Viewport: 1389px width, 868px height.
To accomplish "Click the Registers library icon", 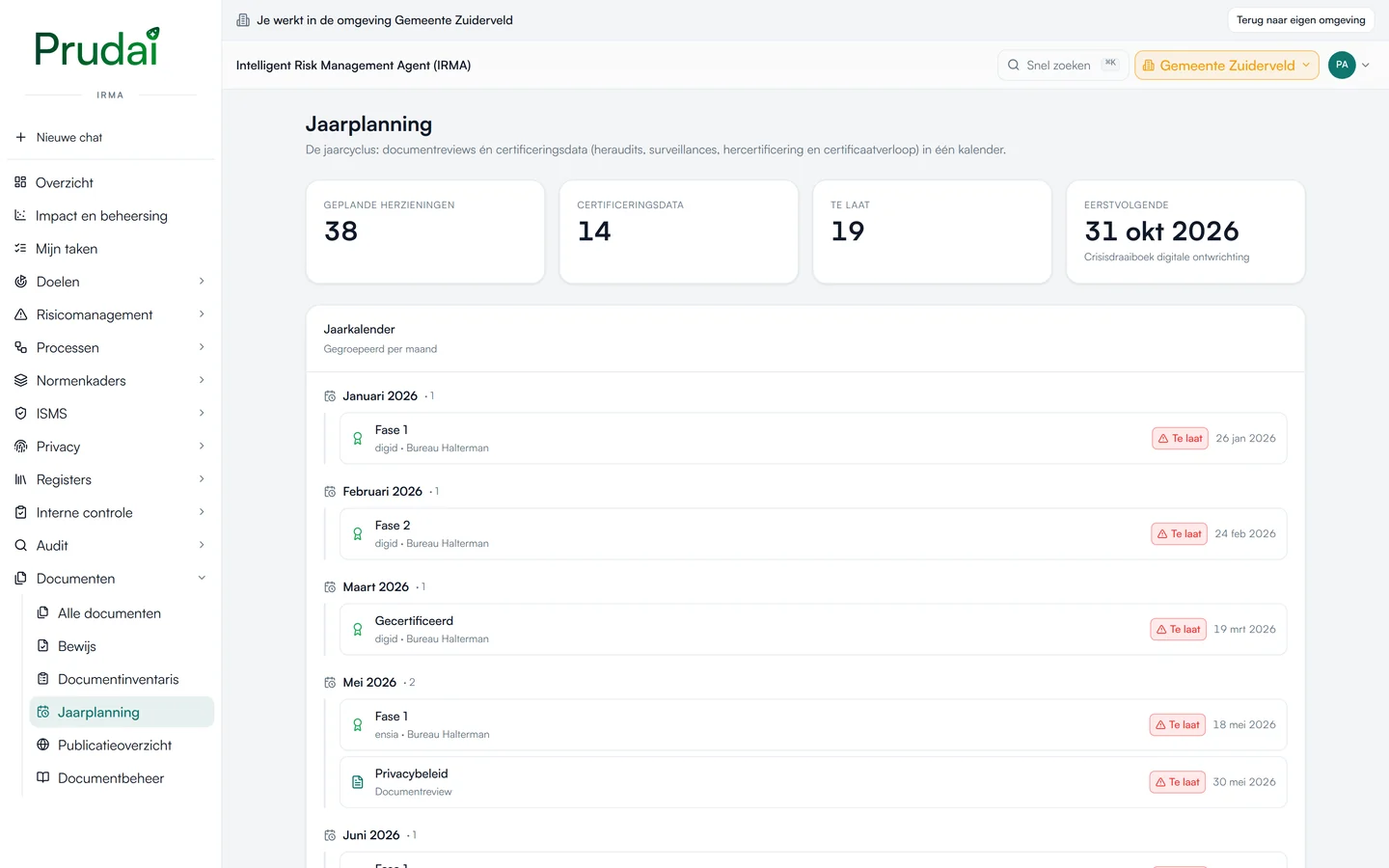I will pyautogui.click(x=20, y=479).
